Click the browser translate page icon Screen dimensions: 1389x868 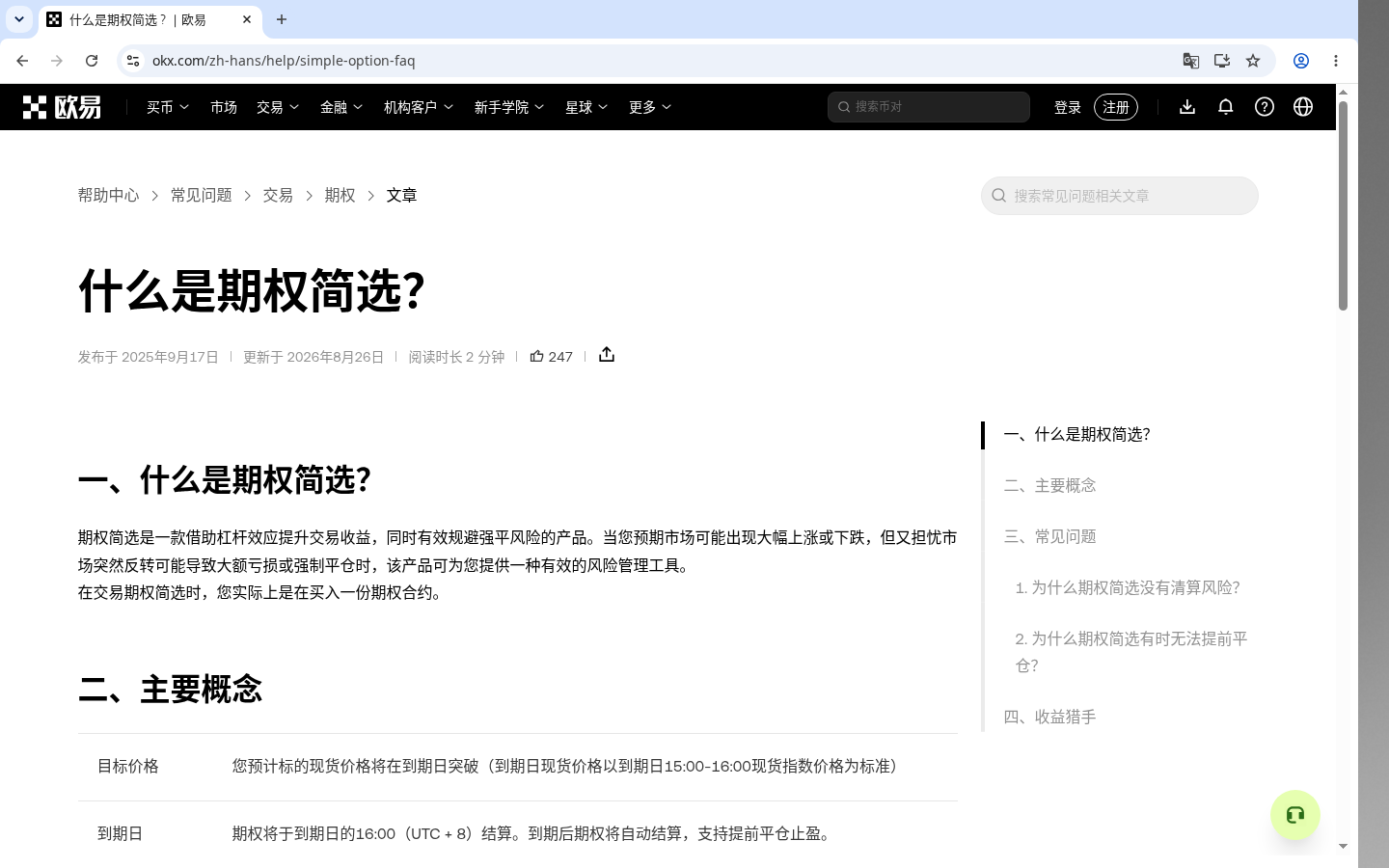(x=1191, y=61)
